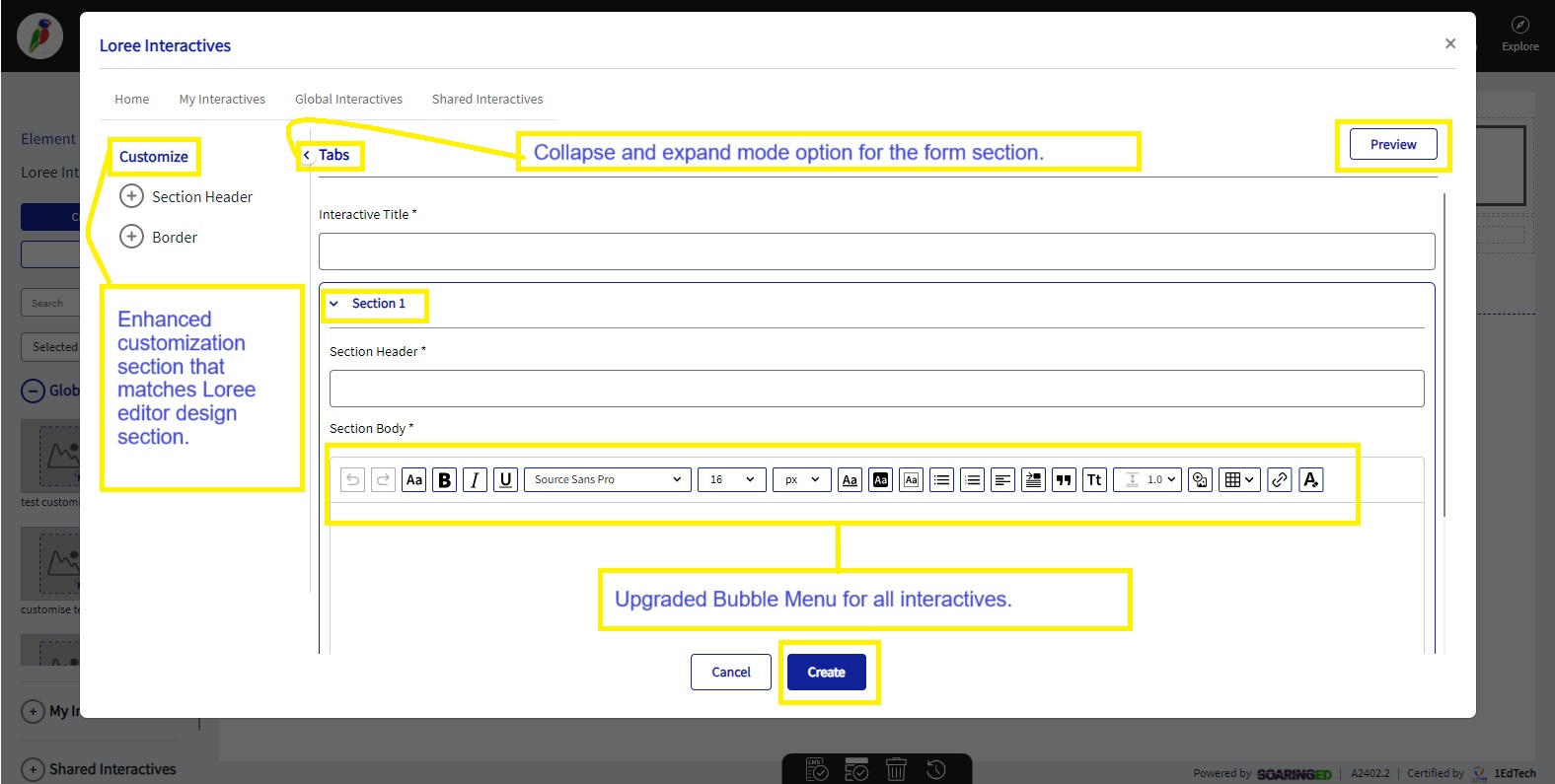Screen dimensions: 1555x784
Task: Click the Search field in background sidebar
Action: coord(49,303)
